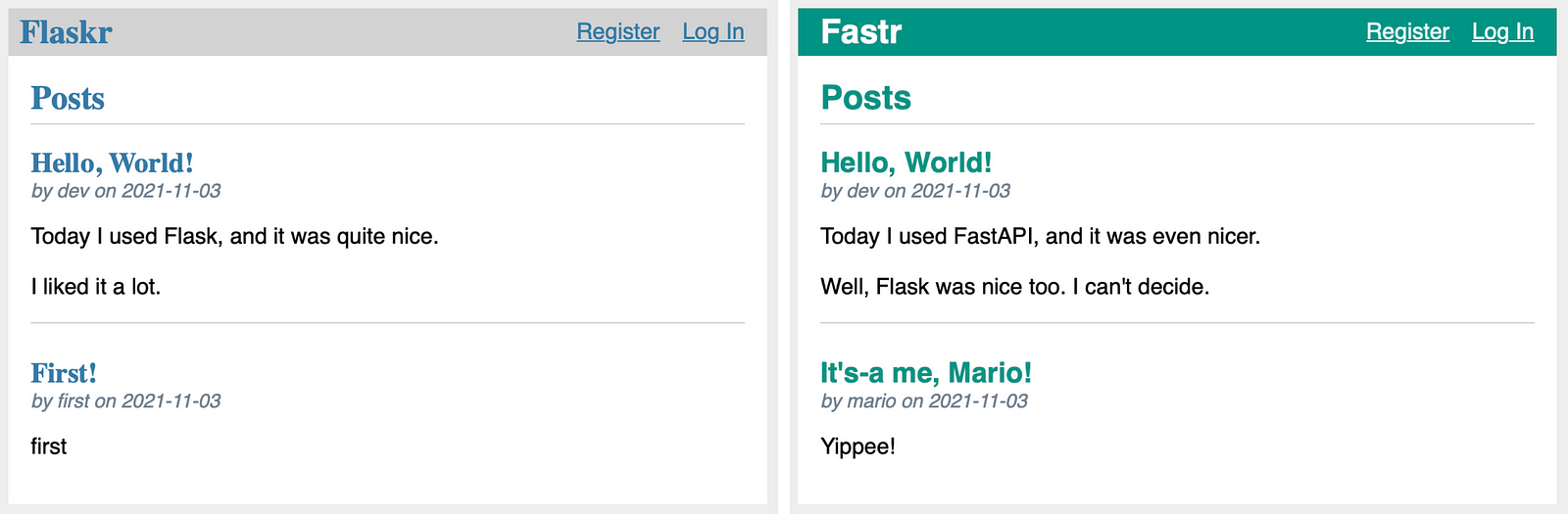Click the Fastr site title

click(860, 32)
